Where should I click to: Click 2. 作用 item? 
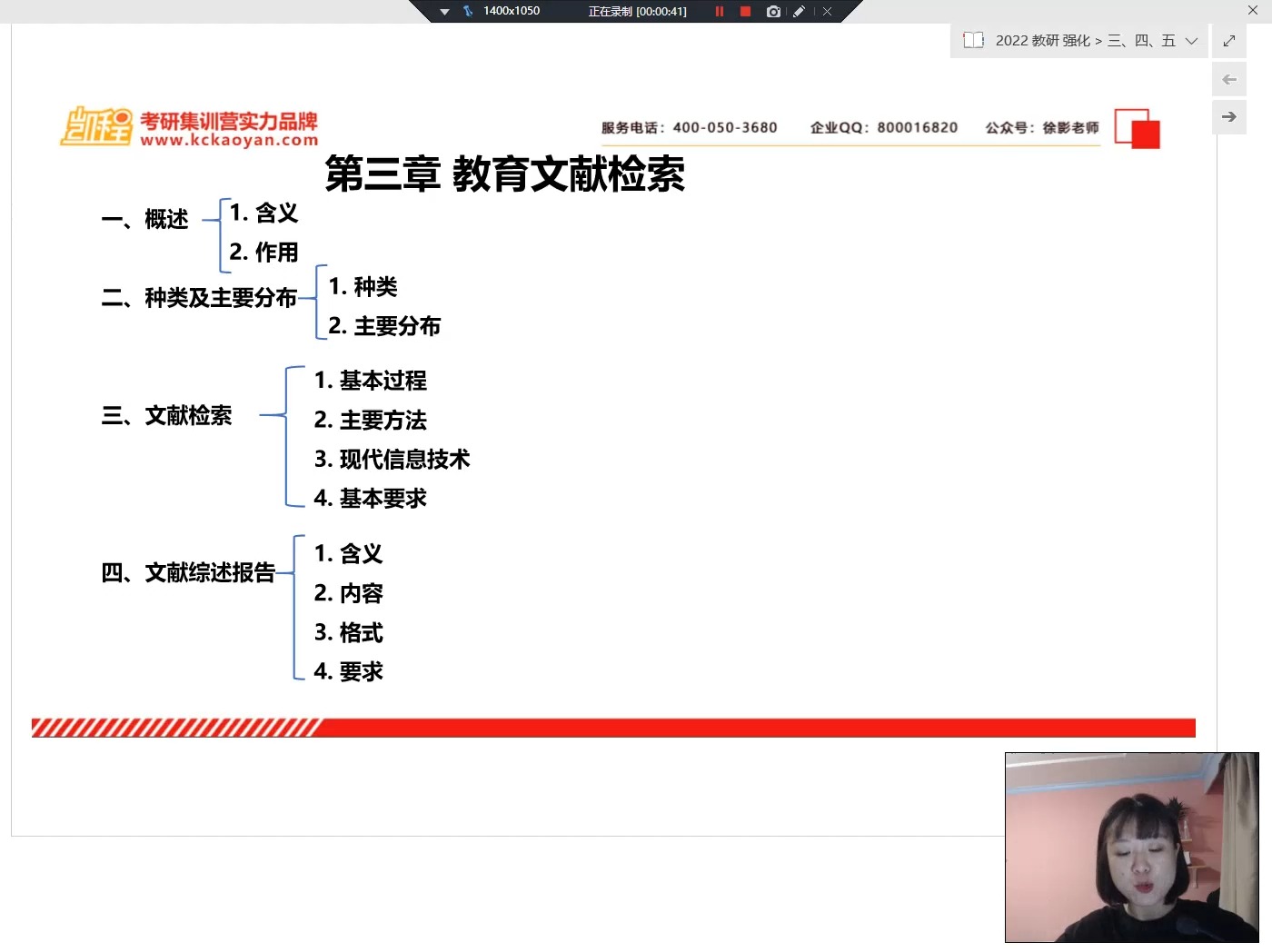point(264,252)
